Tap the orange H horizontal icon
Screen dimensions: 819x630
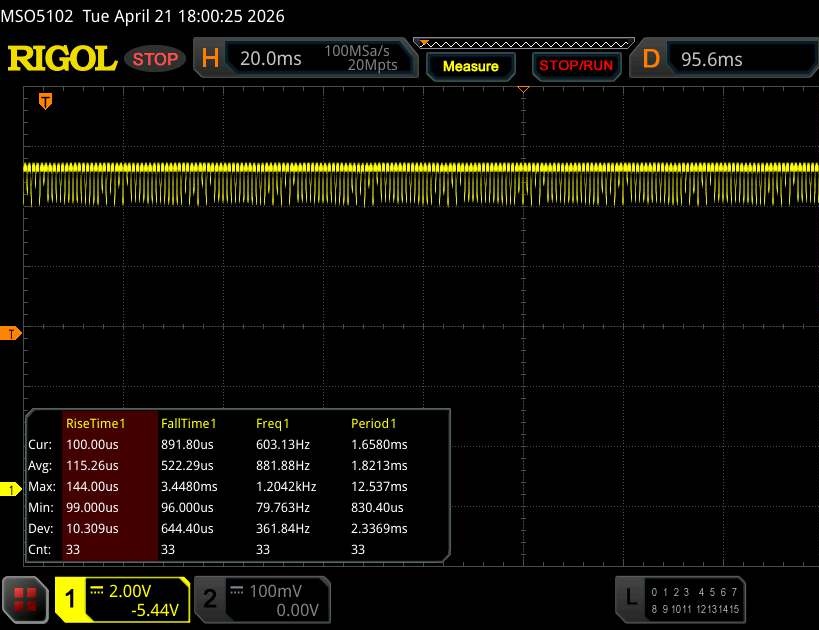(x=210, y=58)
